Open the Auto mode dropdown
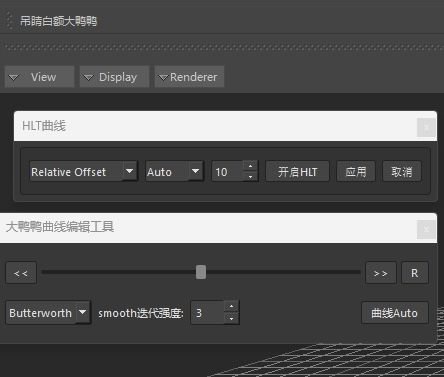Viewport: 444px width, 377px height. [174, 171]
